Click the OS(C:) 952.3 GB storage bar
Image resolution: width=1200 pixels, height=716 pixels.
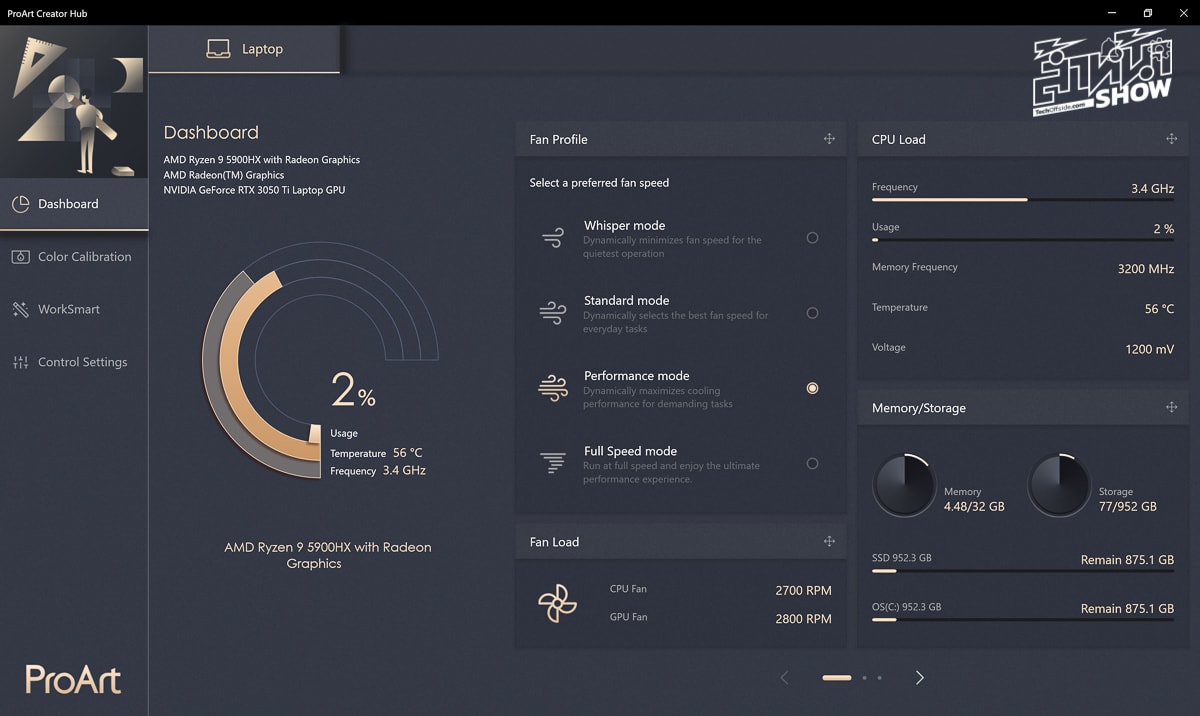point(1023,620)
